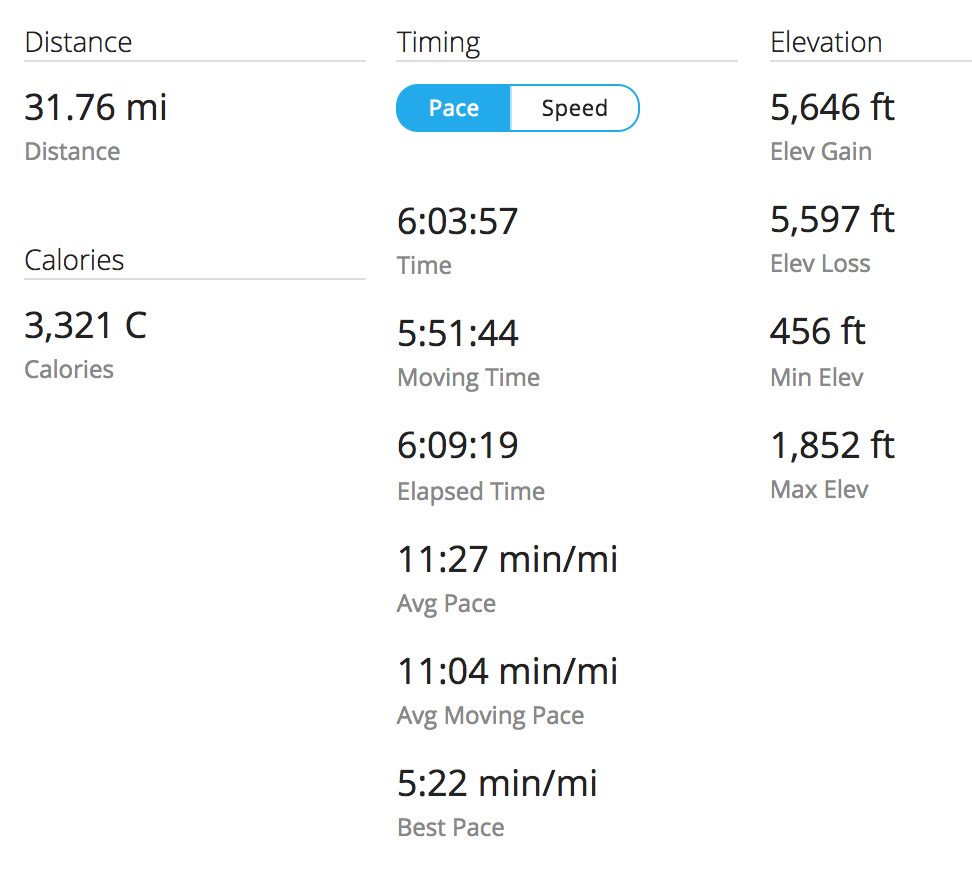Click the 6:09:19 elapsed time value
972x872 pixels.
458,445
